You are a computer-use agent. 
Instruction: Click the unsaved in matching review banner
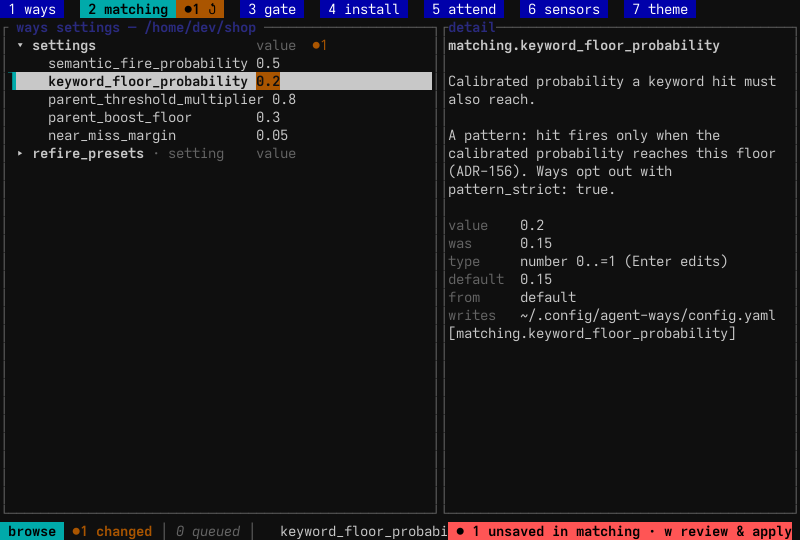coord(620,531)
